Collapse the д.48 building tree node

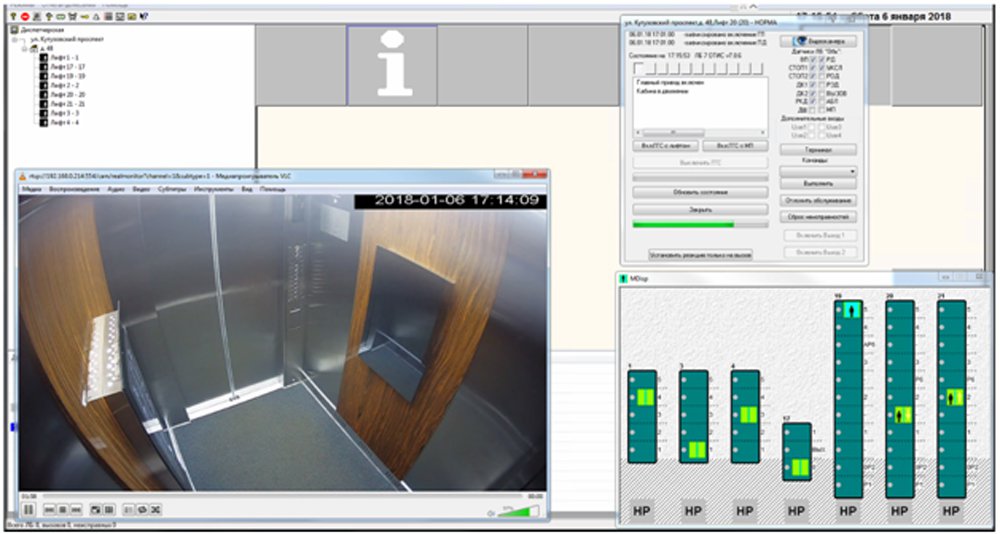click(x=25, y=48)
